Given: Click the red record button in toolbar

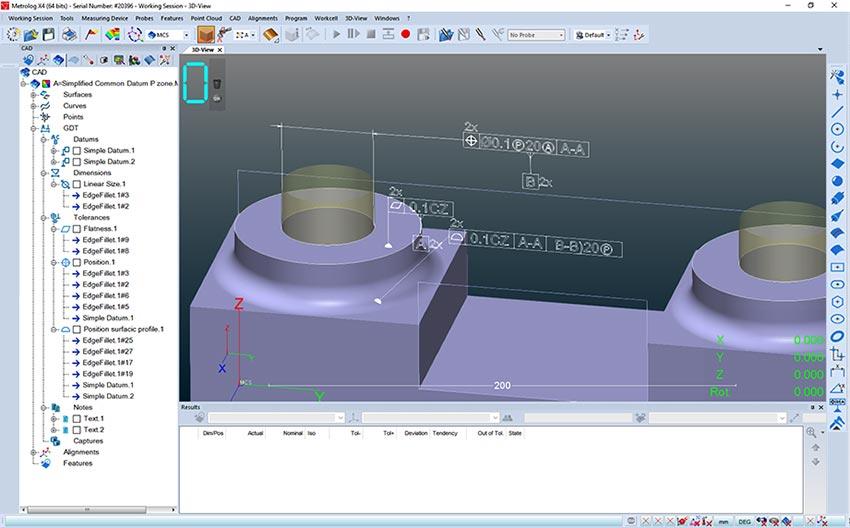Looking at the screenshot, I should pyautogui.click(x=406, y=34).
